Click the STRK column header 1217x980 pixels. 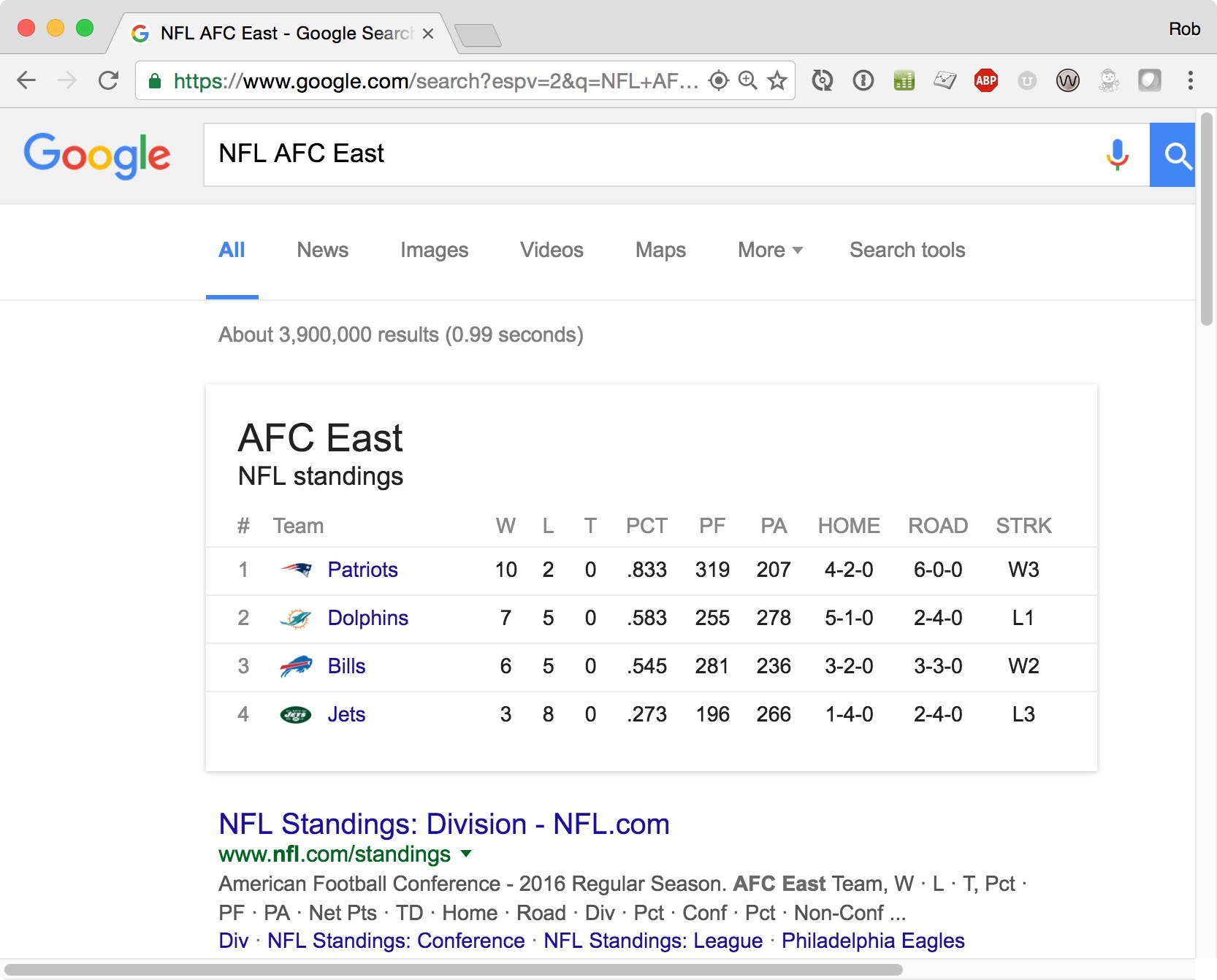pyautogui.click(x=1023, y=526)
